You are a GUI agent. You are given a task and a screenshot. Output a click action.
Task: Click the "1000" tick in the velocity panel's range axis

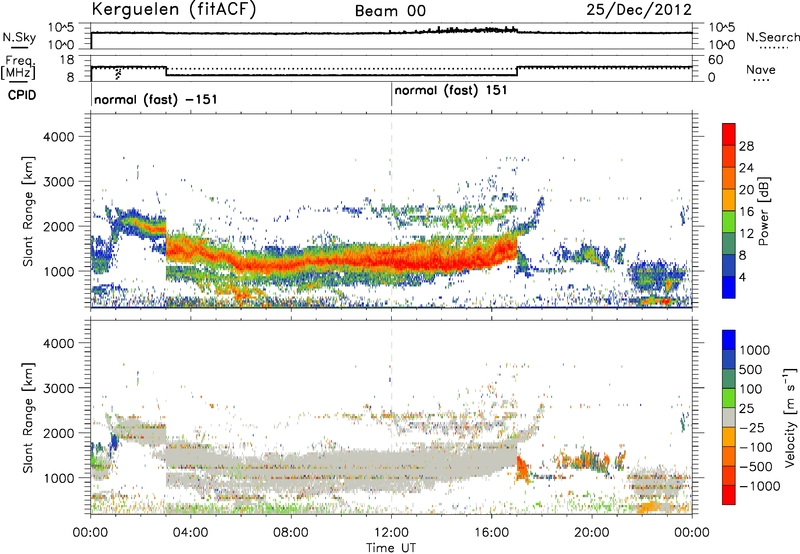pos(58,478)
